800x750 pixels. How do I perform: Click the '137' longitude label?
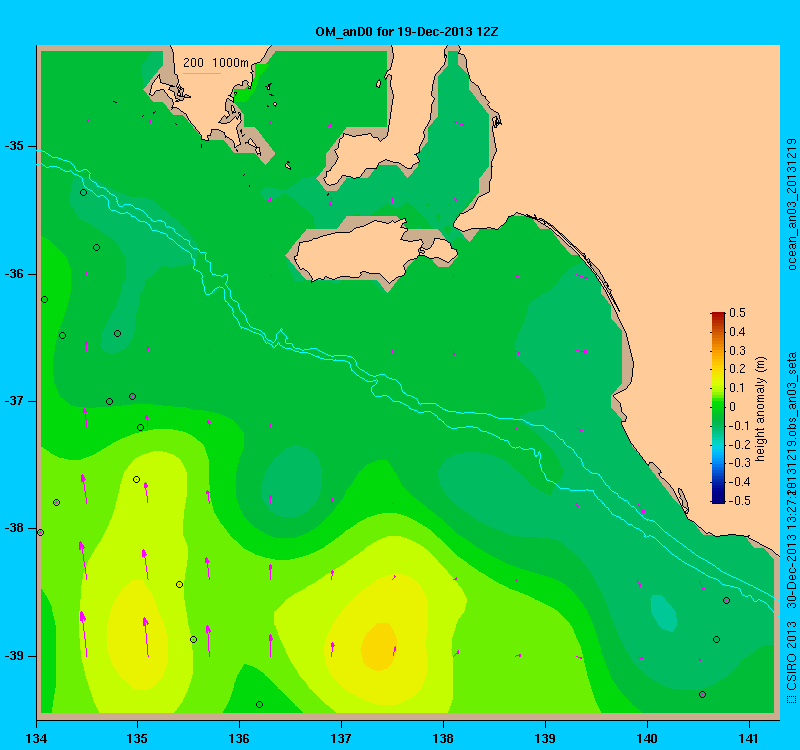341,738
